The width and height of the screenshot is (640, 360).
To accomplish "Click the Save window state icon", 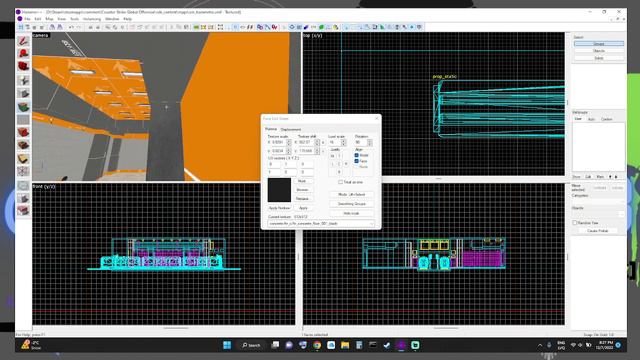I will click(60, 27).
